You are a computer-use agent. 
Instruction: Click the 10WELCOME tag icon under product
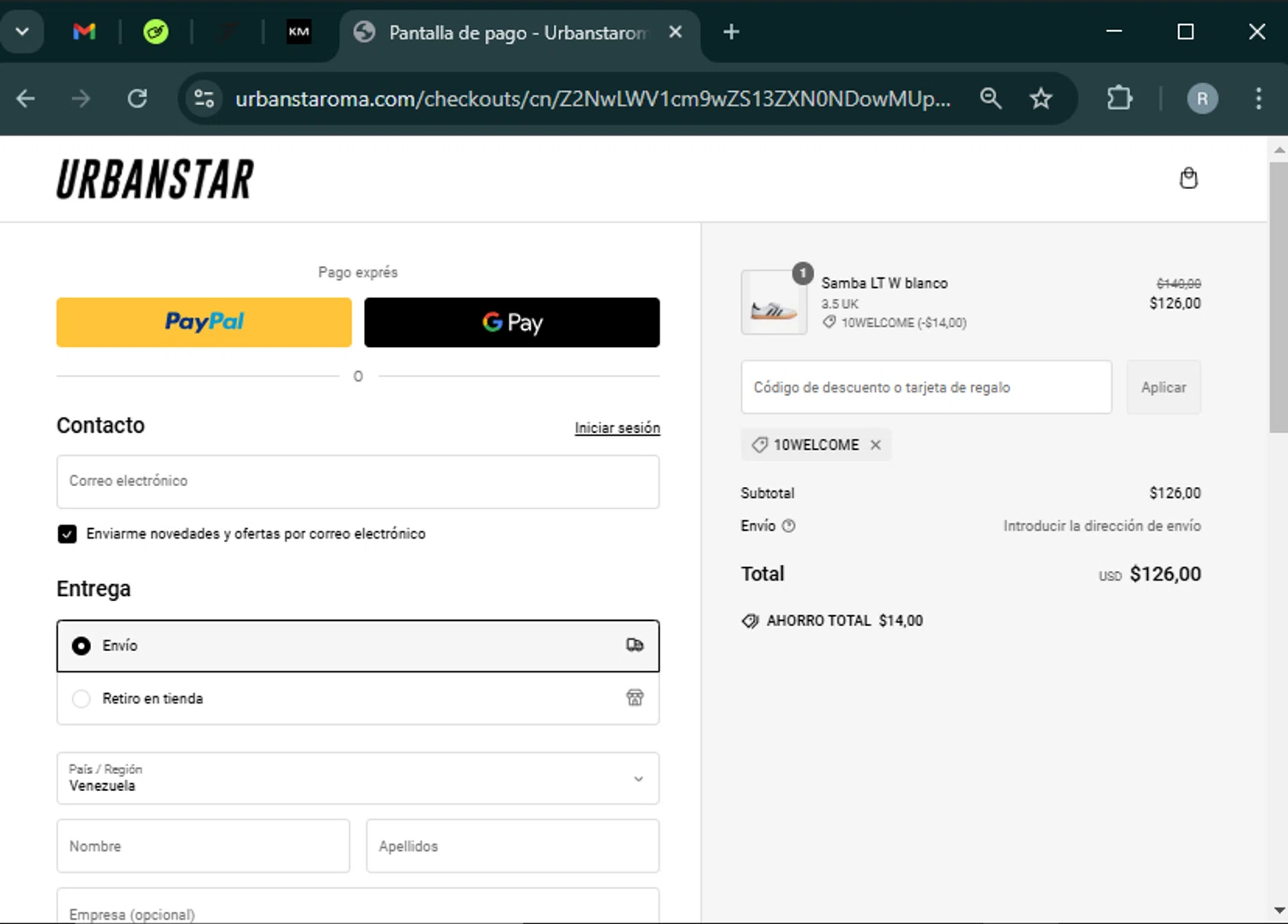click(829, 323)
